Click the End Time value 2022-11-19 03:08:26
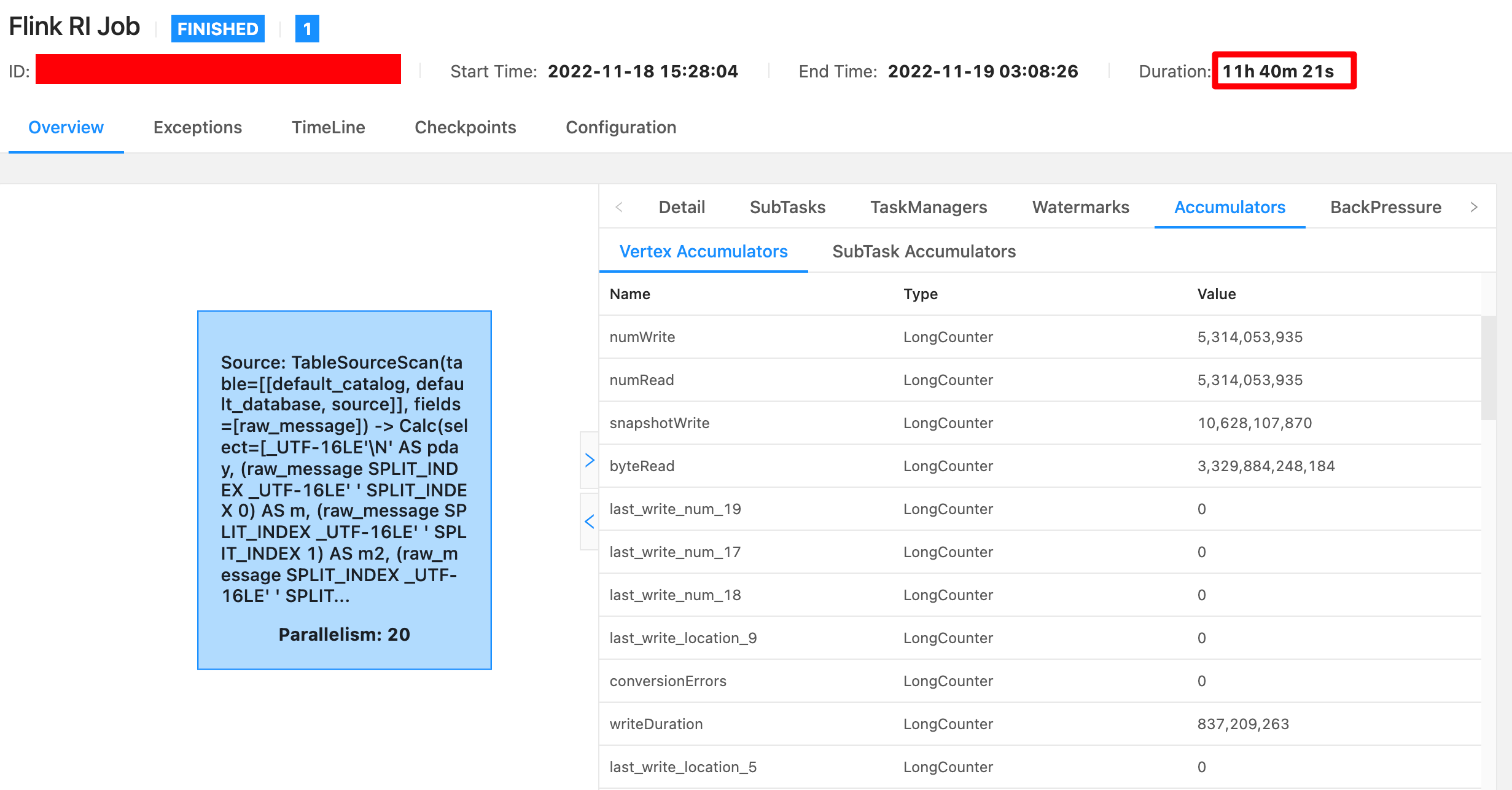Image resolution: width=1512 pixels, height=790 pixels. coord(983,71)
